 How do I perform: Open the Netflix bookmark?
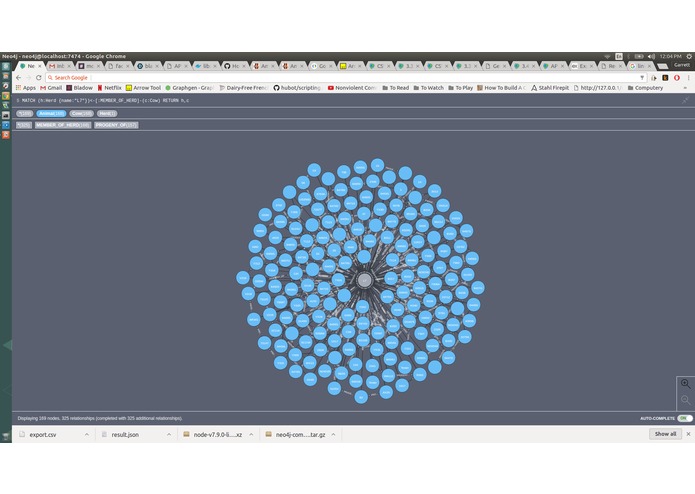(x=109, y=88)
